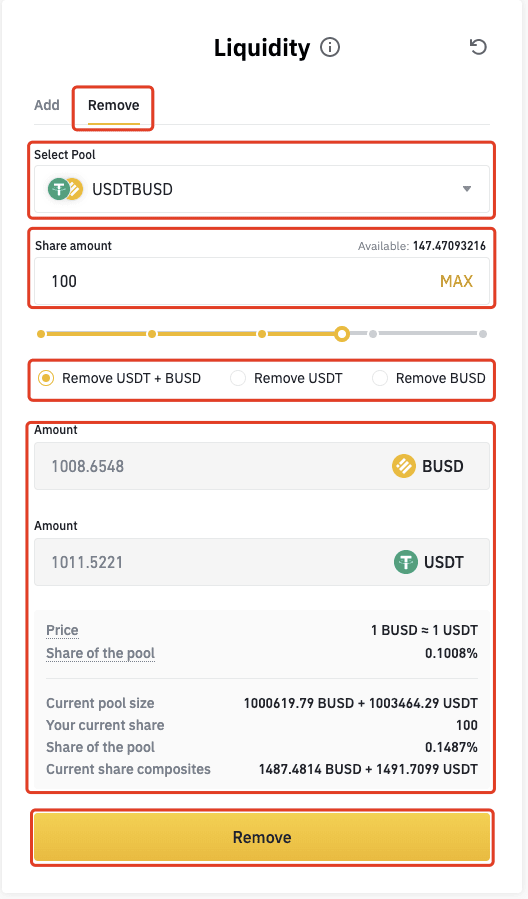
Task: Click the USDTBUSD pair token icon
Action: [65, 189]
